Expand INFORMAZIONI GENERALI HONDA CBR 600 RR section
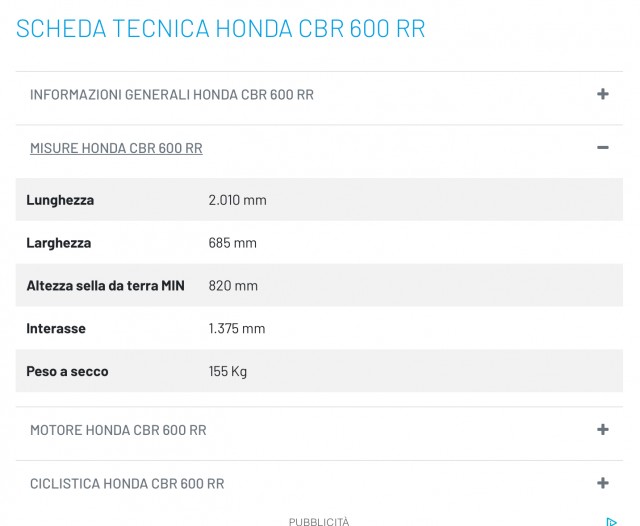This screenshot has height=526, width=640. pyautogui.click(x=172, y=95)
